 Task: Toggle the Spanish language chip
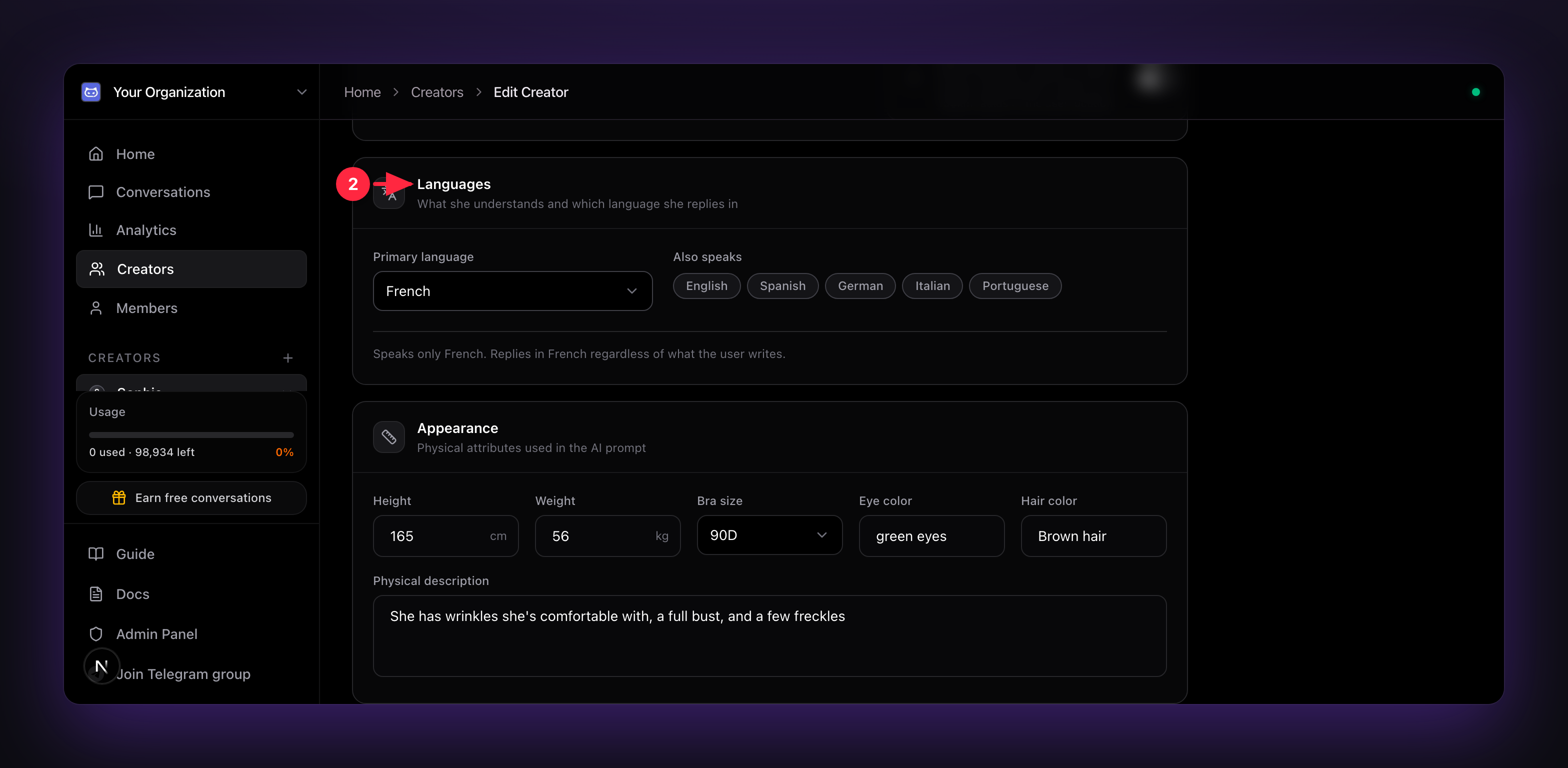pos(783,286)
